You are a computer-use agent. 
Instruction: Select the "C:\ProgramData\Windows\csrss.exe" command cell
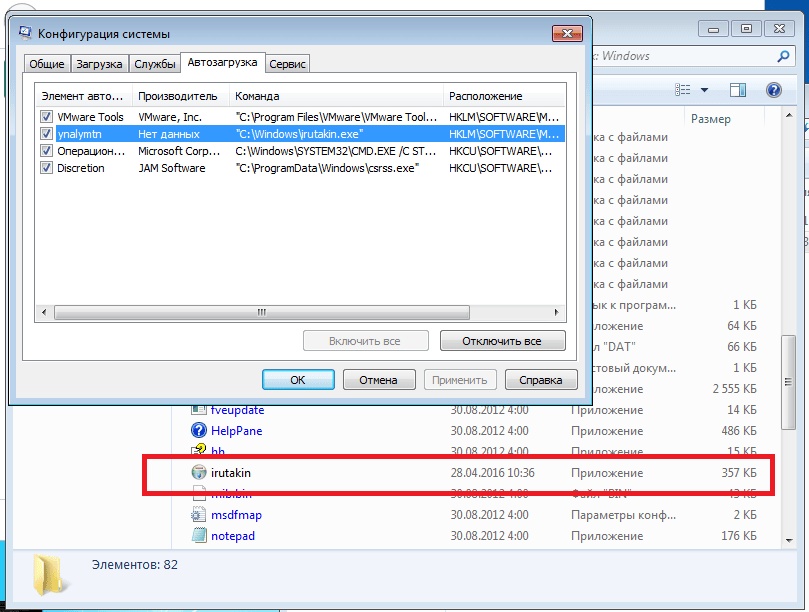(327, 168)
